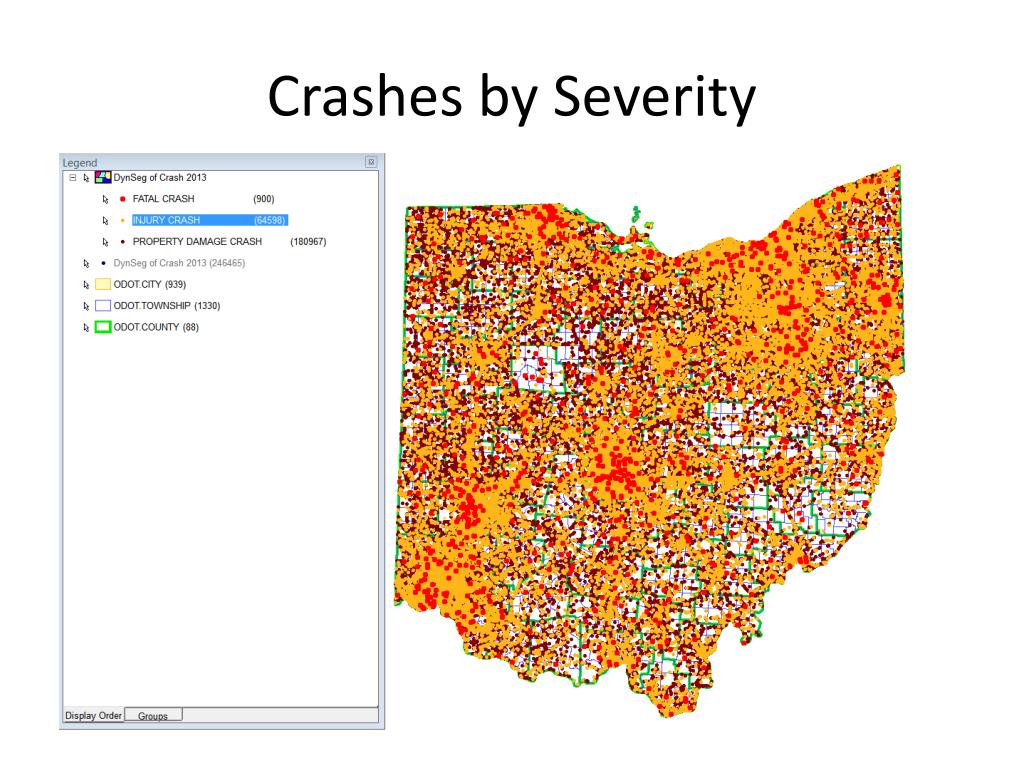Screen dimensions: 1024x768
Task: Select the highlighted INJURY CRASH entry
Action: tap(210, 220)
